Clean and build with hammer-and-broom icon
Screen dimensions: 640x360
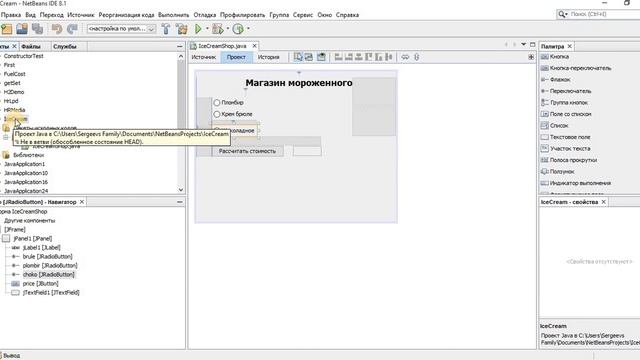(181, 29)
